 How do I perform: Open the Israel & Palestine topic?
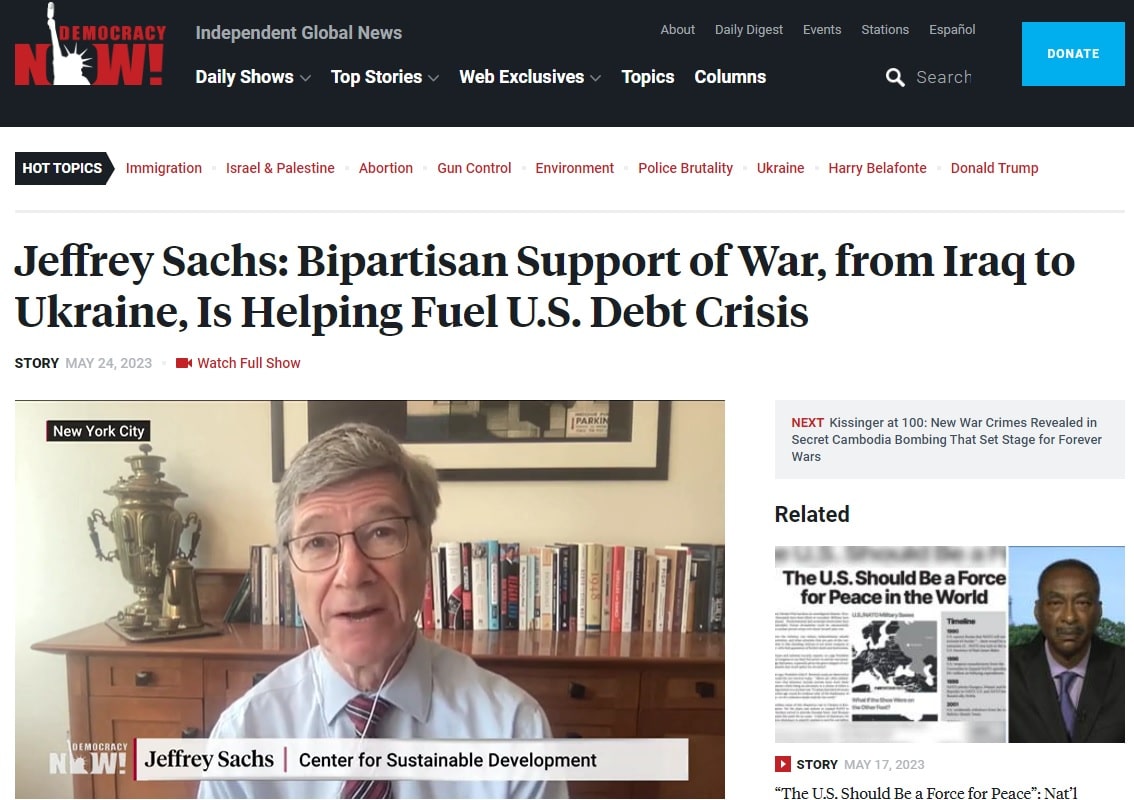[280, 168]
